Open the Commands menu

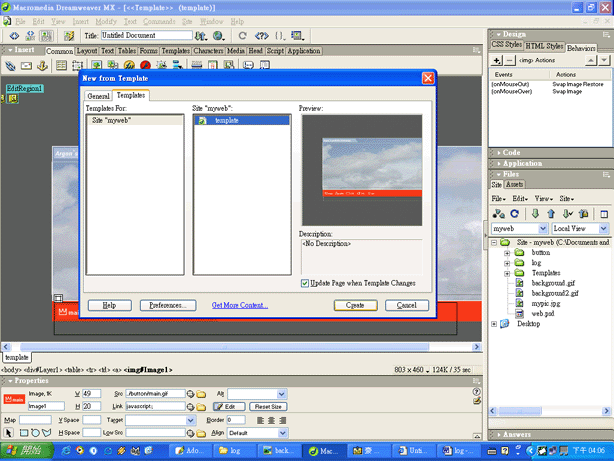(159, 21)
